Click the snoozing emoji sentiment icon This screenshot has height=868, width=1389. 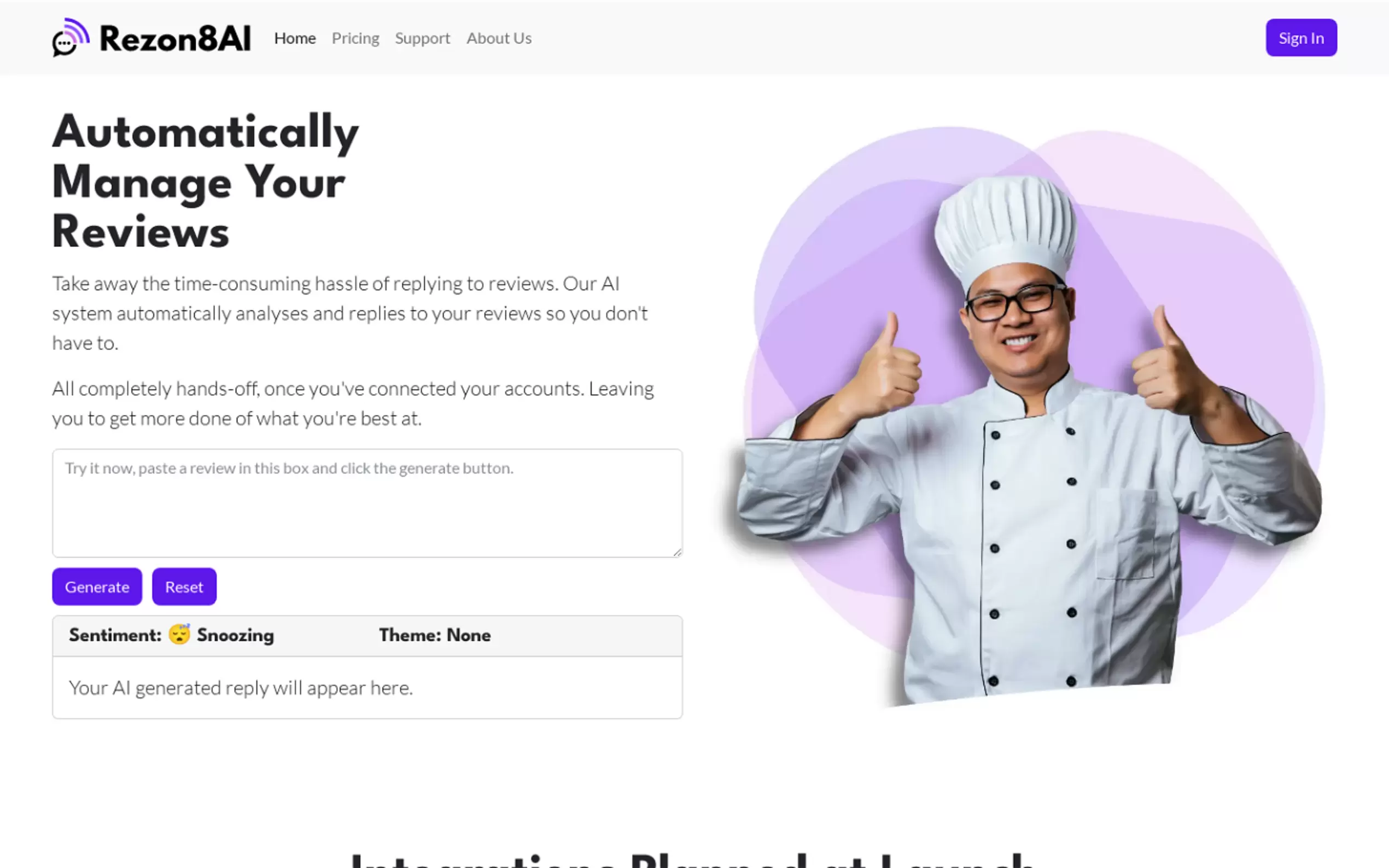[179, 635]
